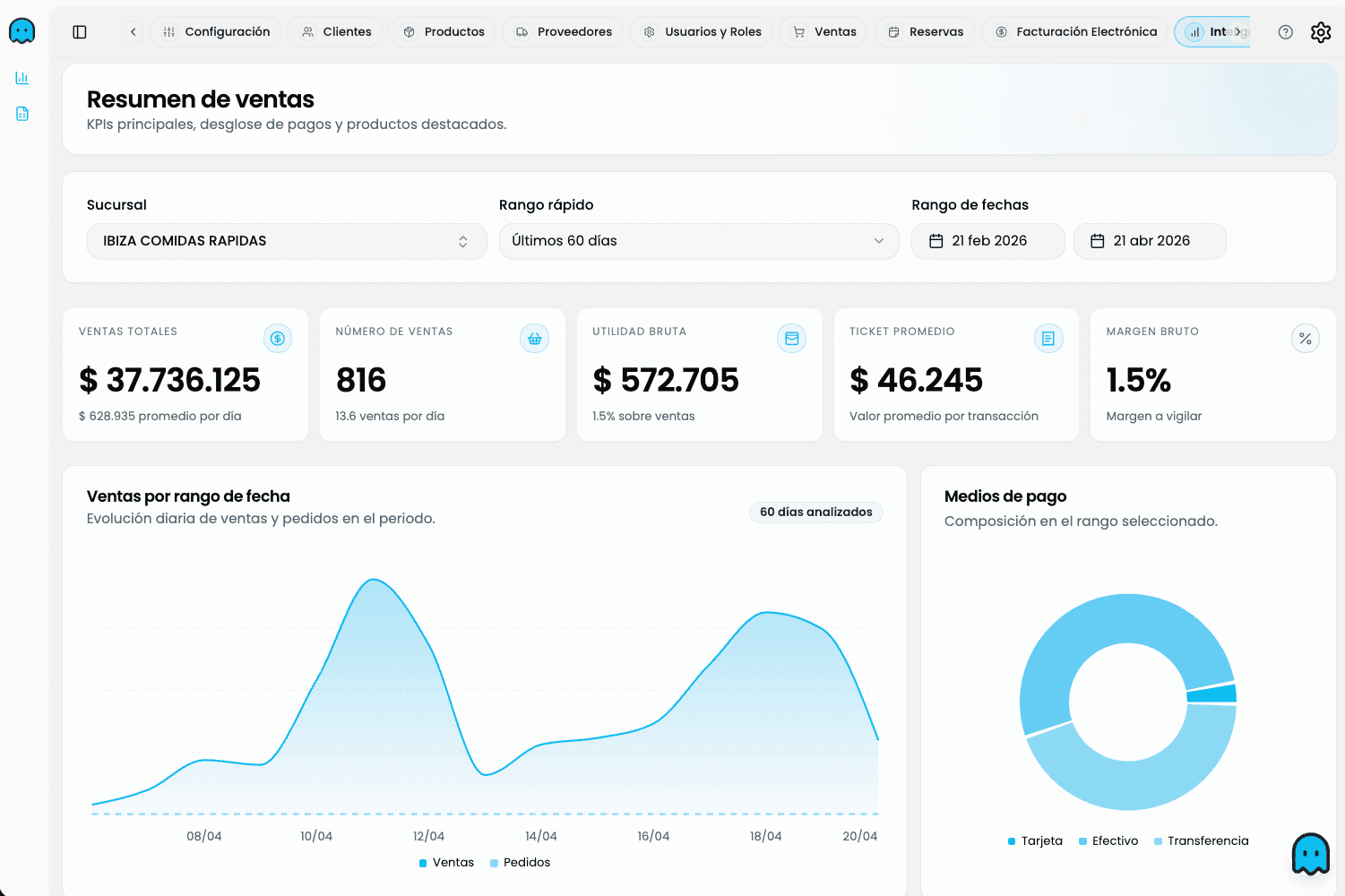Click the Tarjeta legend color swatch
Screen dimensions: 1345x896
pos(1011,840)
